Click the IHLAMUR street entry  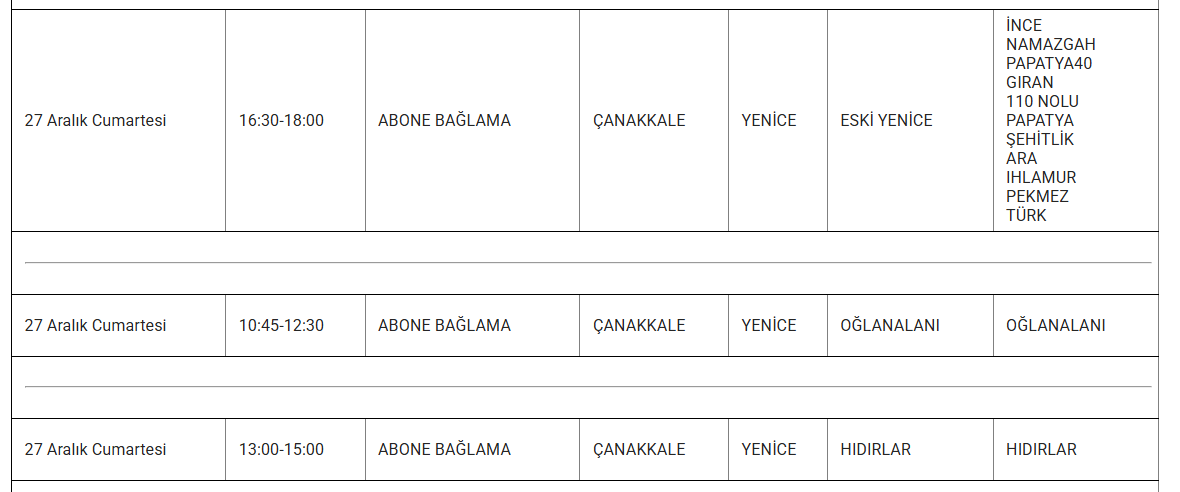coord(1041,178)
